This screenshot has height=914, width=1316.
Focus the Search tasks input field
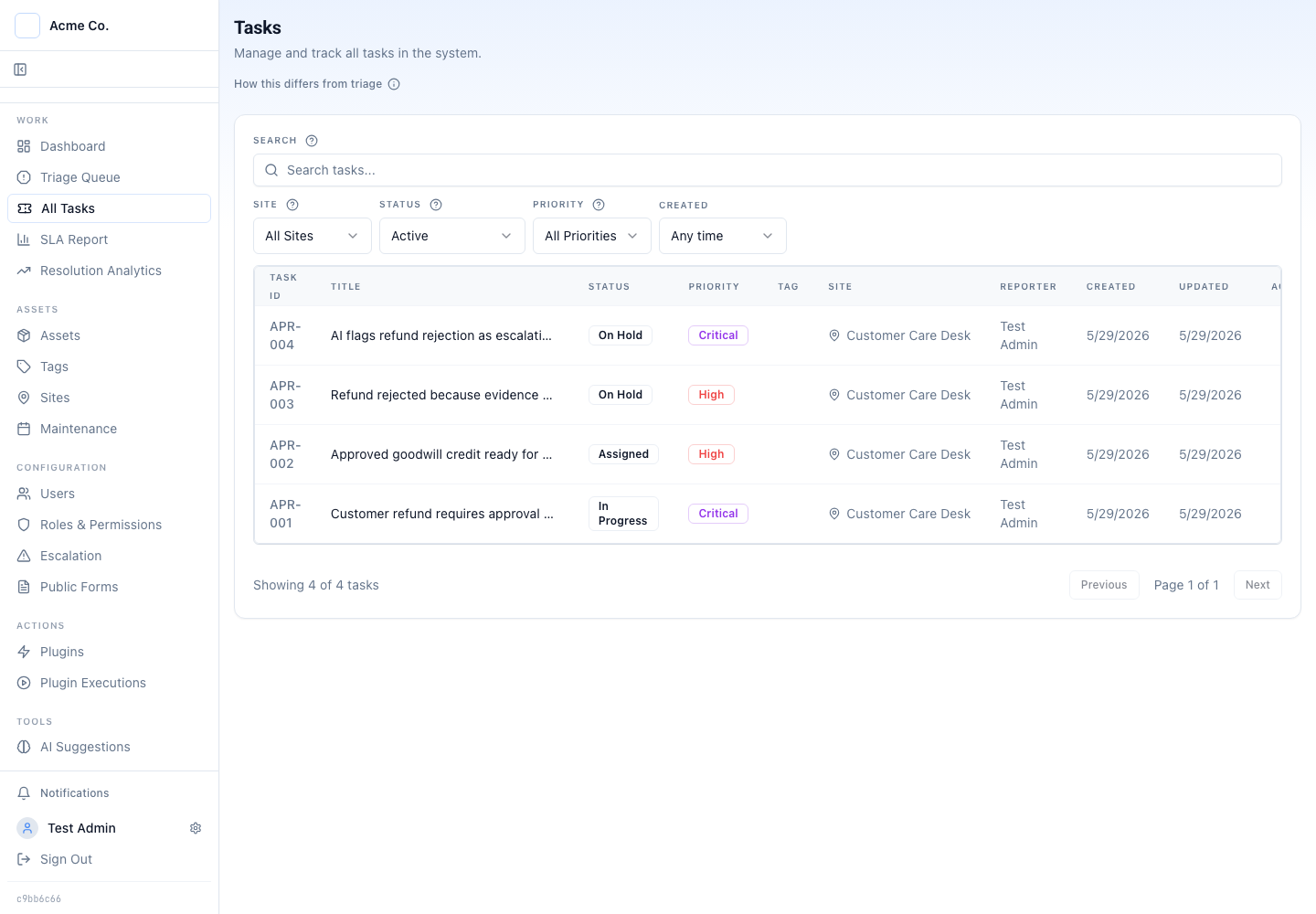(x=768, y=170)
